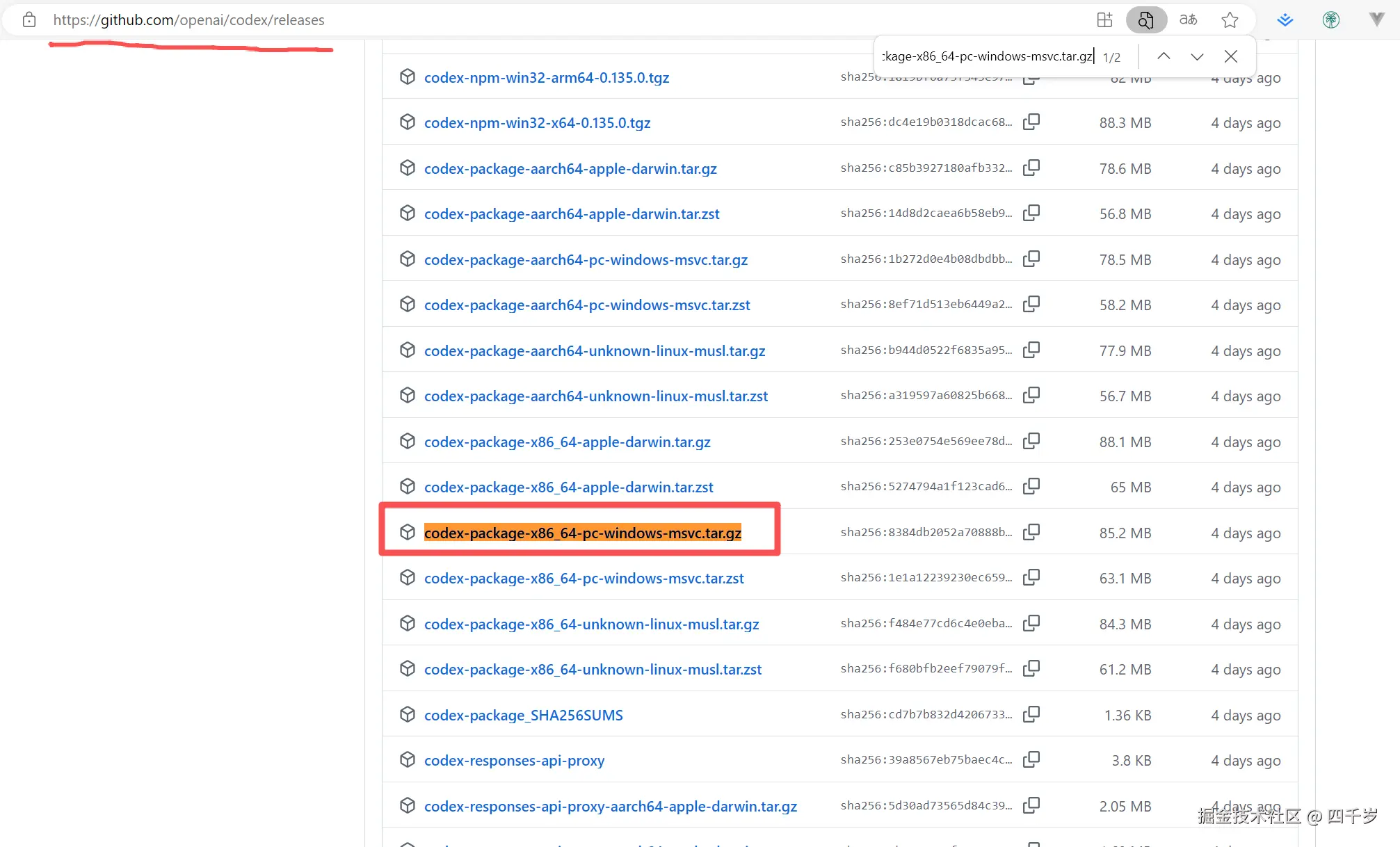The height and width of the screenshot is (847, 1400).
Task: Click the site info lock icon
Action: click(x=29, y=19)
